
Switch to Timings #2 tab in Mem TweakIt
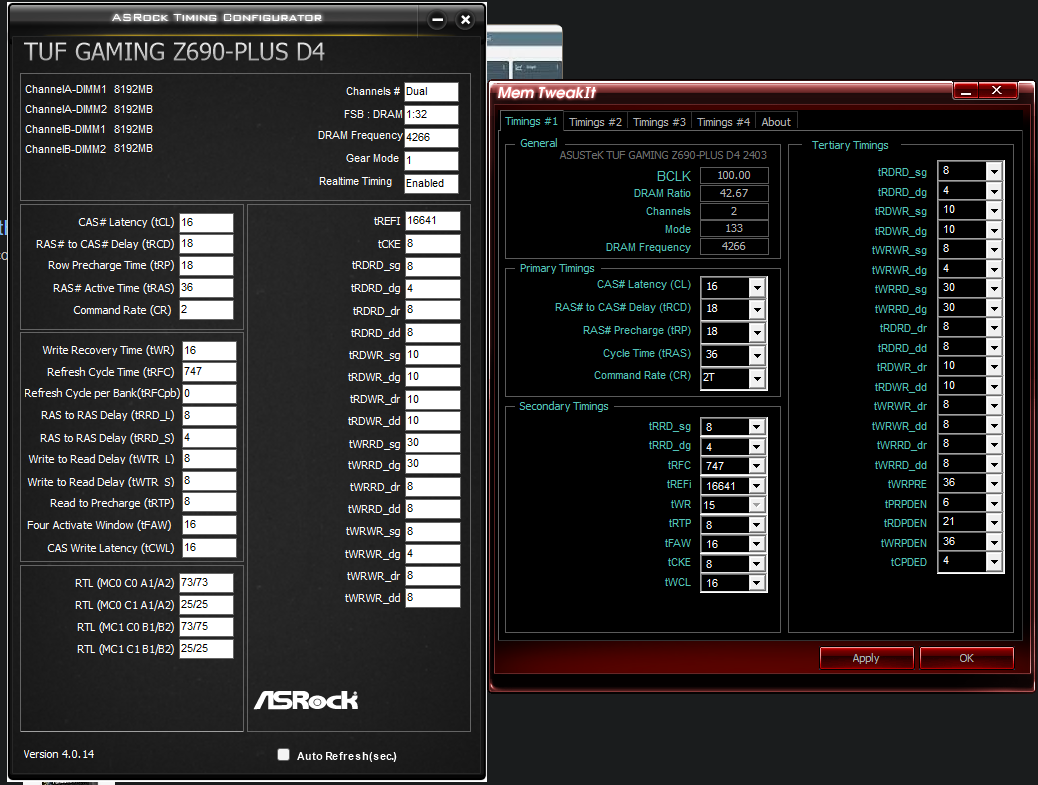point(595,122)
